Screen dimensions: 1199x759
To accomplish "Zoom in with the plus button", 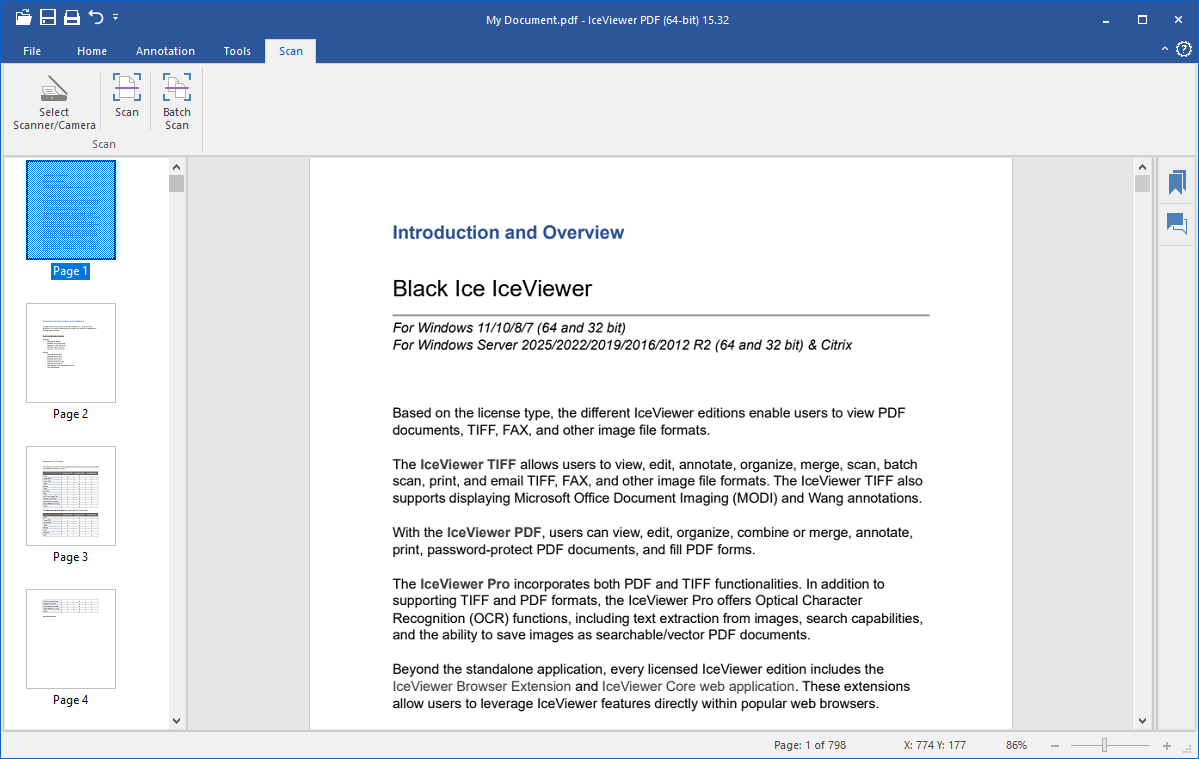I will (x=1167, y=745).
